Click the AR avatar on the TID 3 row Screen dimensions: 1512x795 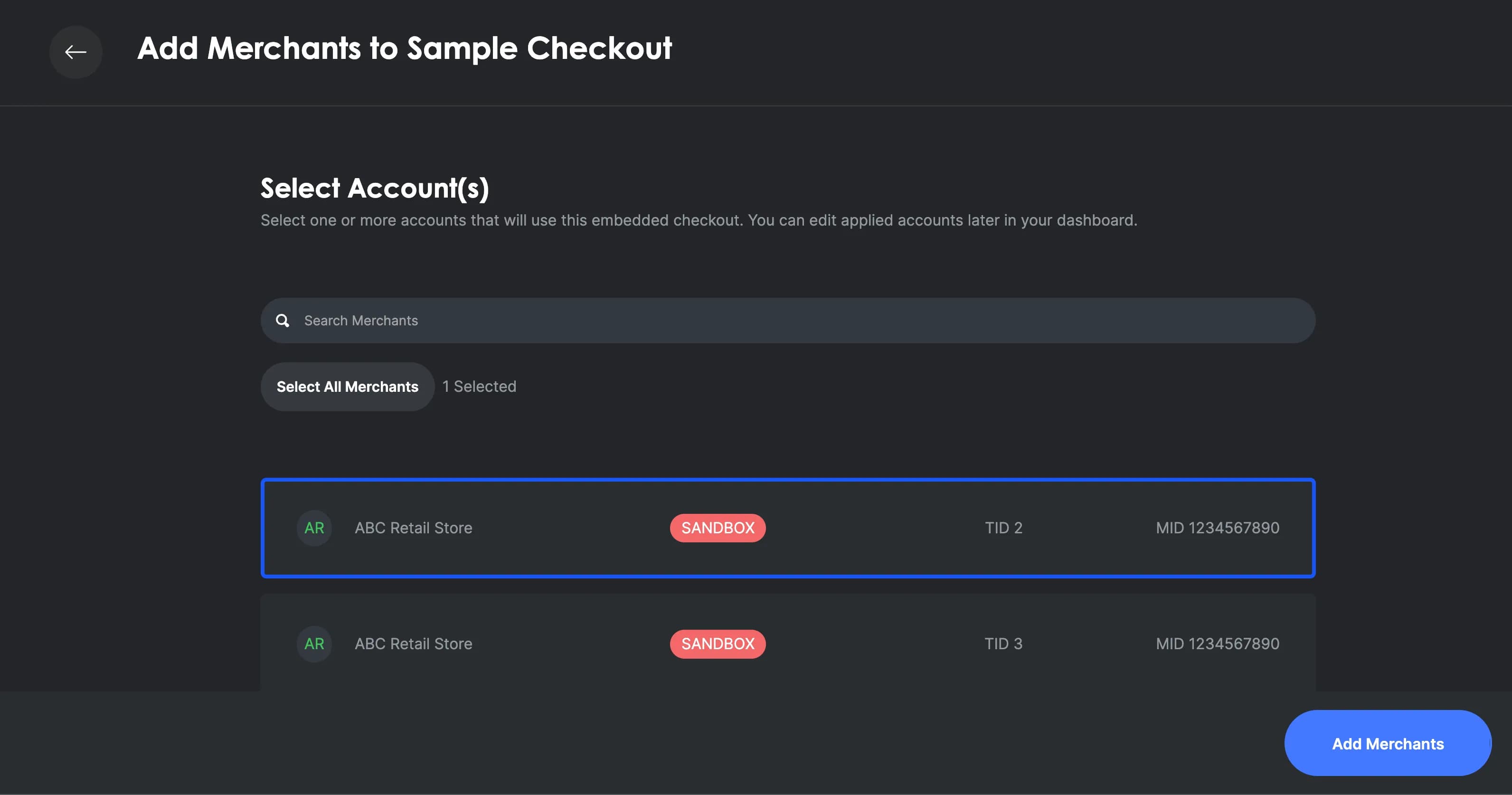point(314,644)
